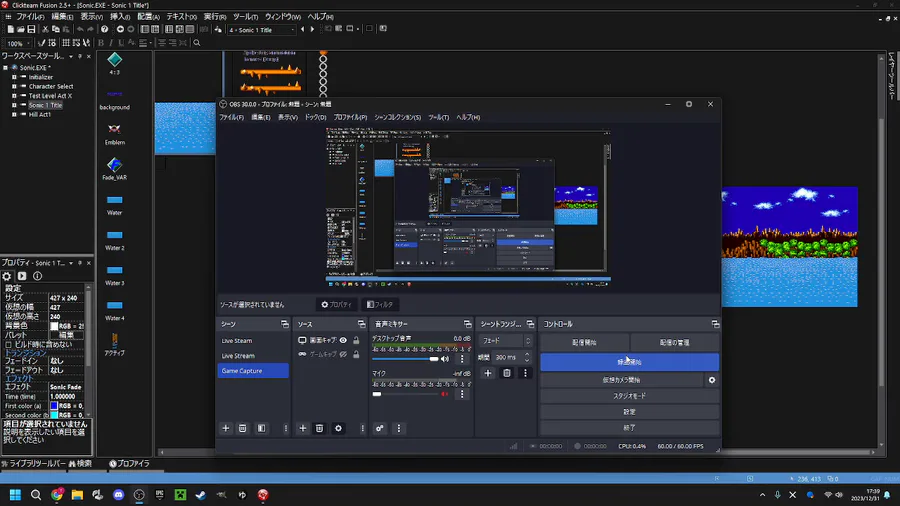Open the Fusion File menu

pos(30,17)
